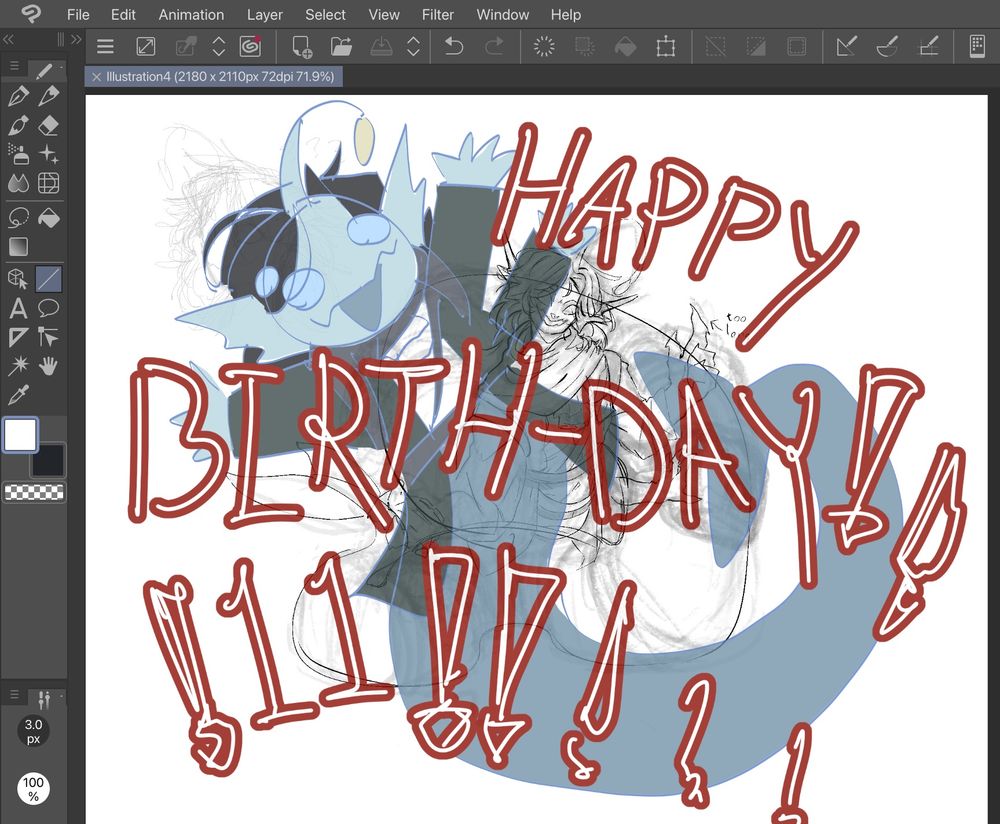
Task: Click the sub tool pen shortcut icon
Action: click(x=45, y=70)
